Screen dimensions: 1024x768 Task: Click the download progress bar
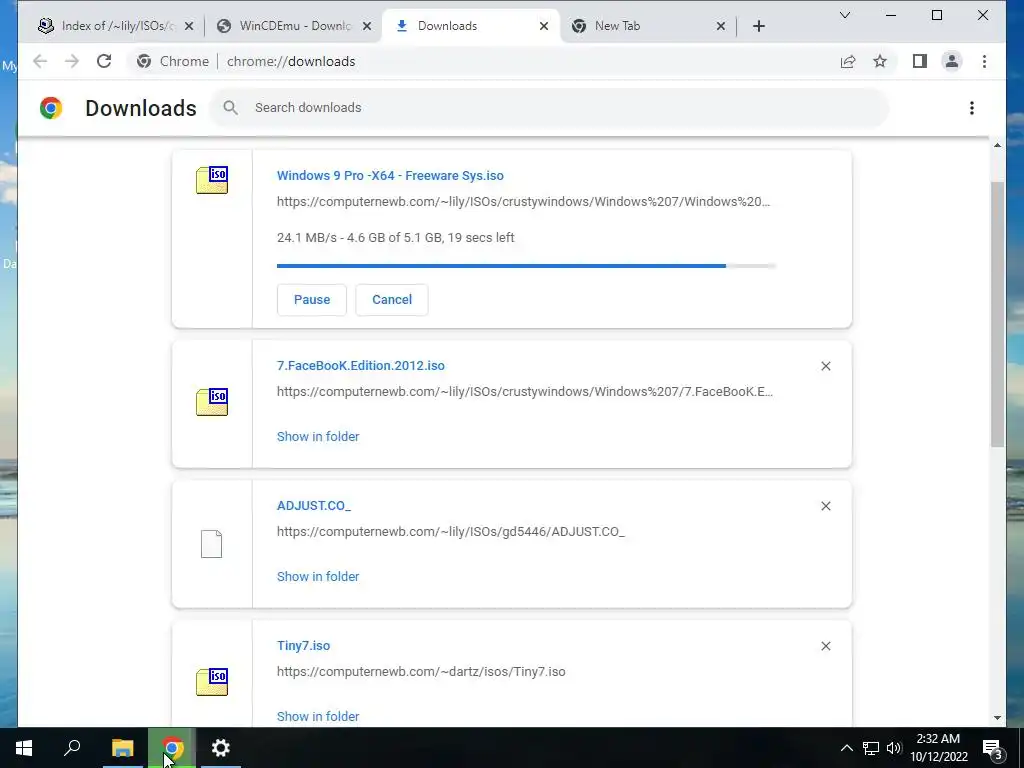(x=526, y=266)
